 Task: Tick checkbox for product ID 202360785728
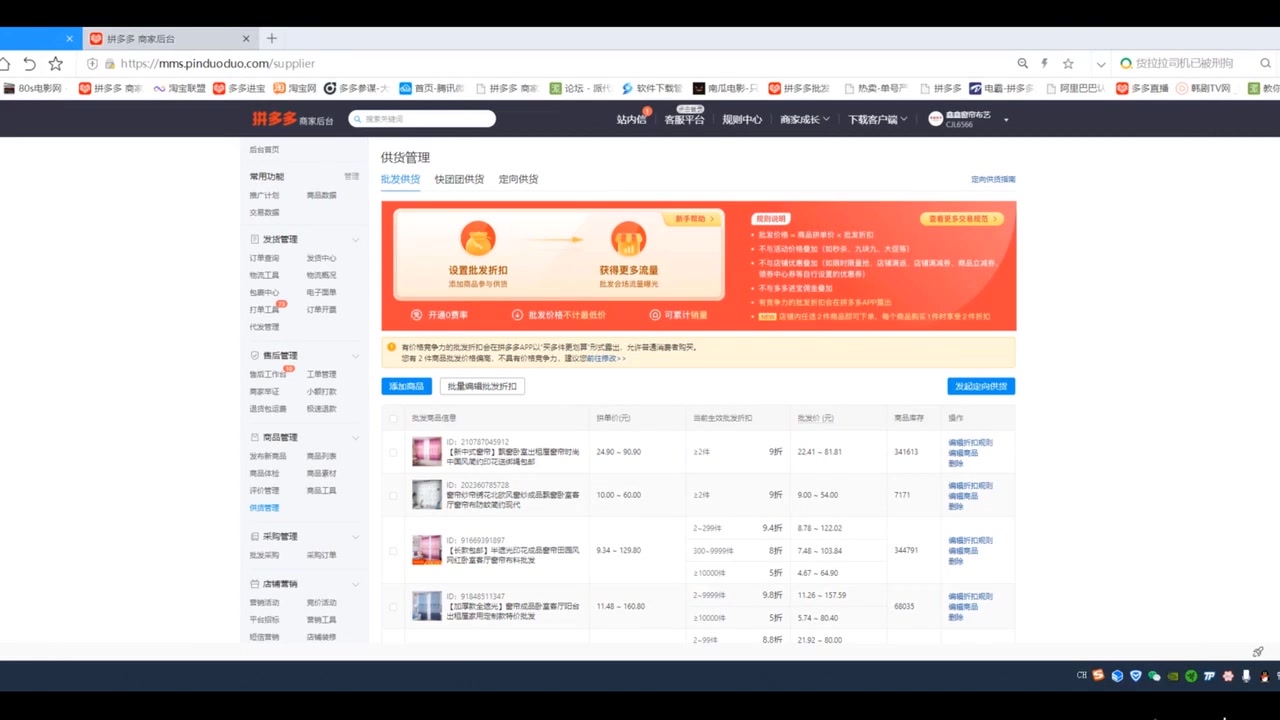click(393, 495)
